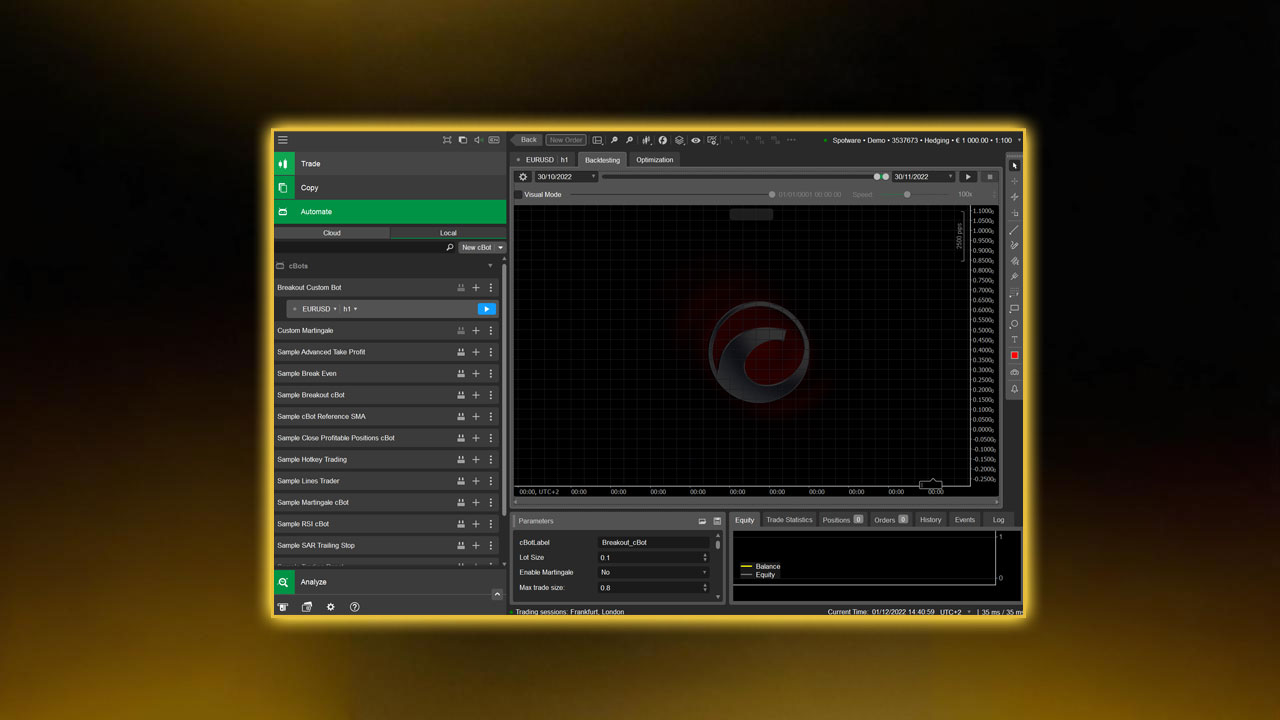Screen dimensions: 1280x720
Task: Open the Enable Martingale dropdown
Action: click(653, 572)
